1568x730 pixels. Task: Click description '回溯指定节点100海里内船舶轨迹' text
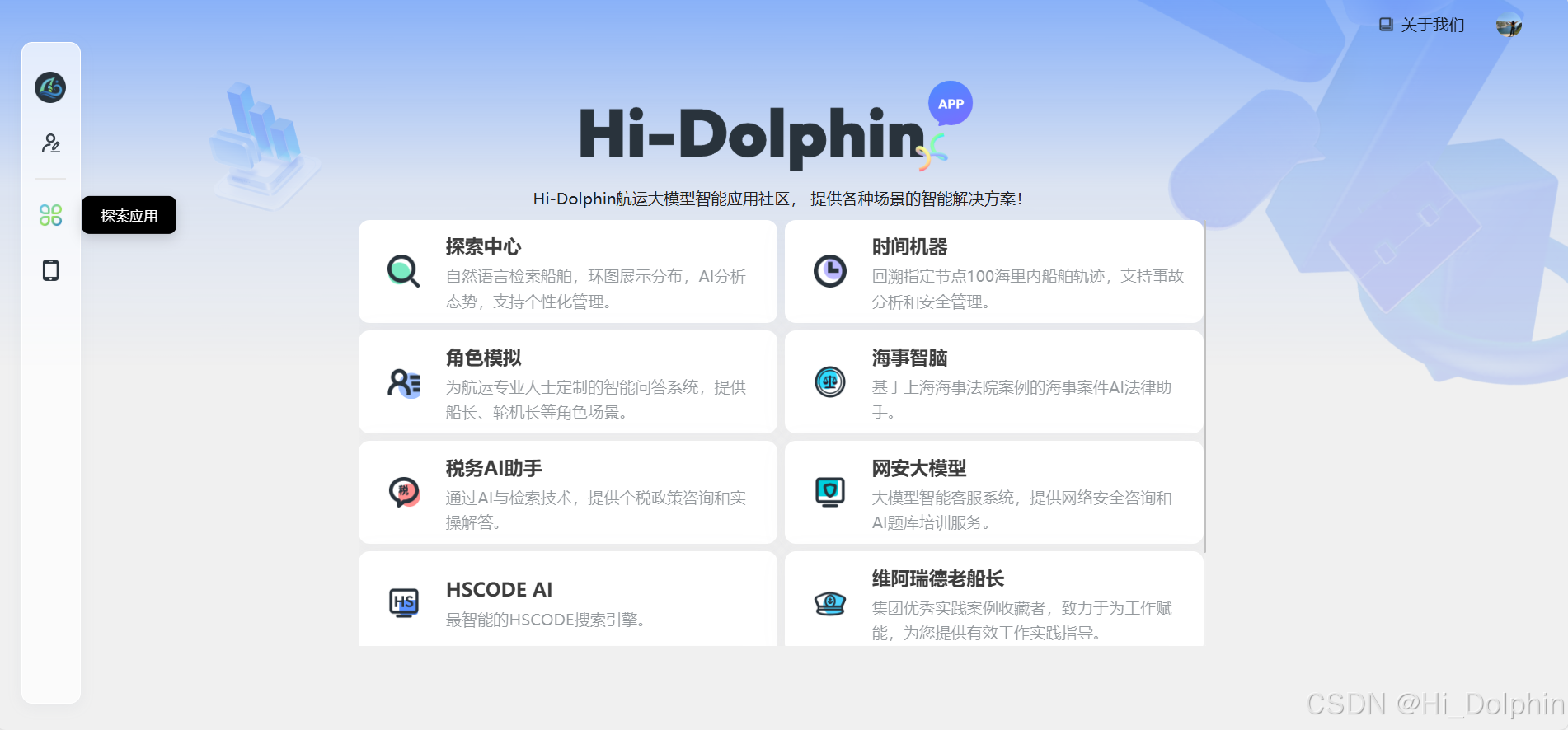click(x=988, y=276)
